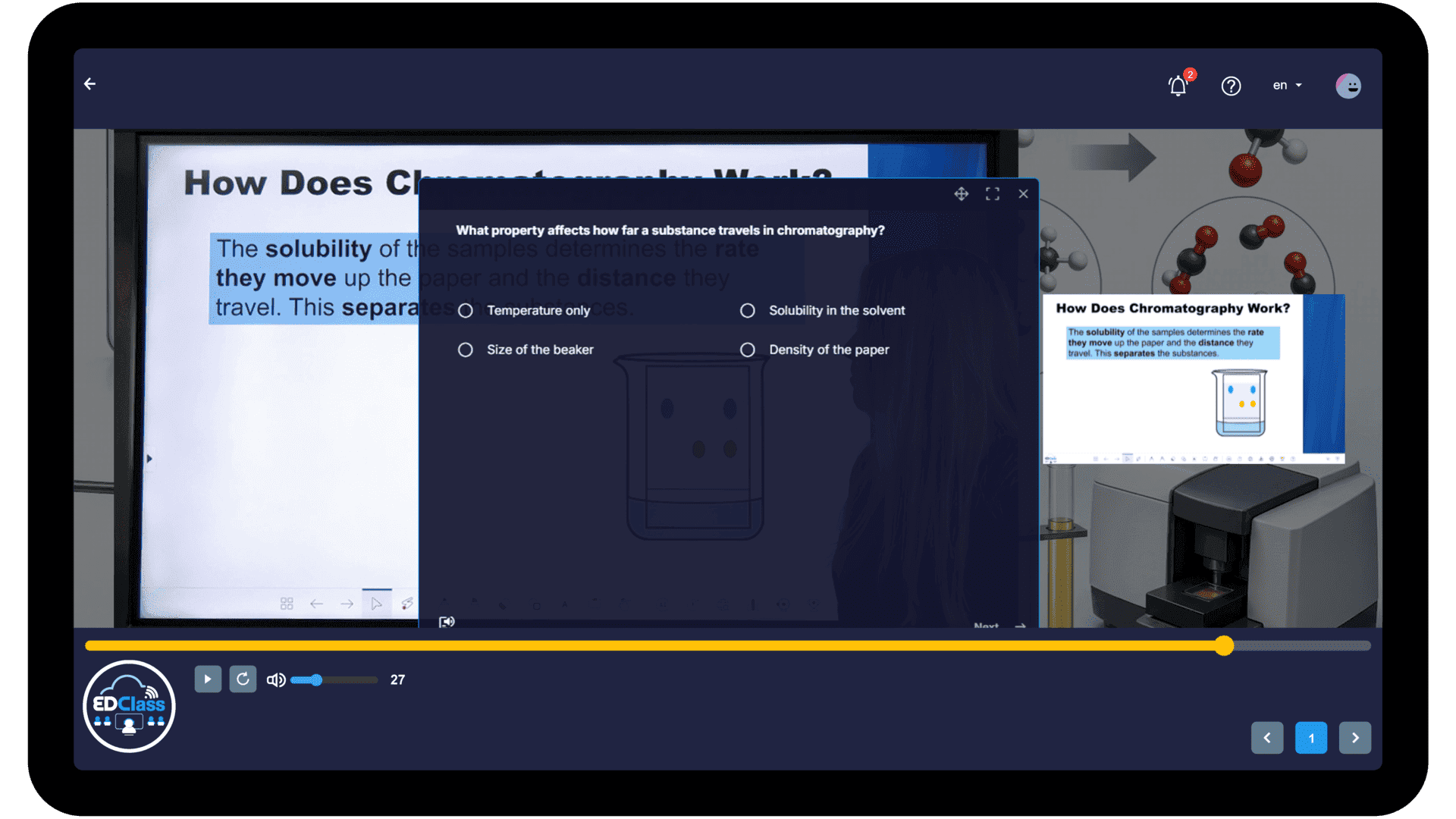The height and width of the screenshot is (819, 1456).
Task: Expand the quiz popup to fullscreen
Action: pyautogui.click(x=992, y=194)
